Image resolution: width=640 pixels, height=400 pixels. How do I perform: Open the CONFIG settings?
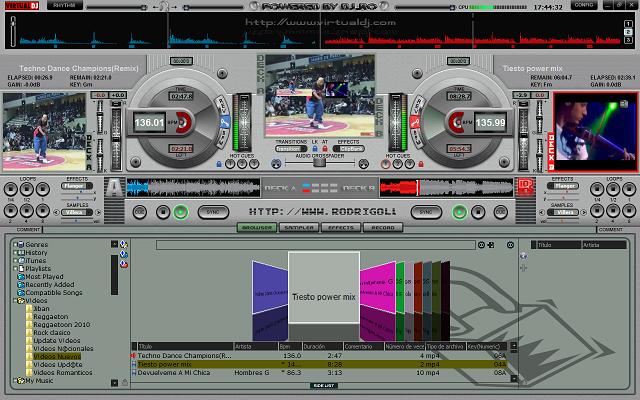point(584,5)
